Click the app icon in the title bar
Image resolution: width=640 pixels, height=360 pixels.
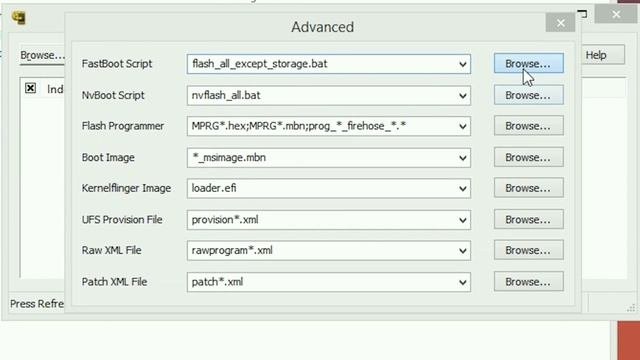pyautogui.click(x=19, y=18)
